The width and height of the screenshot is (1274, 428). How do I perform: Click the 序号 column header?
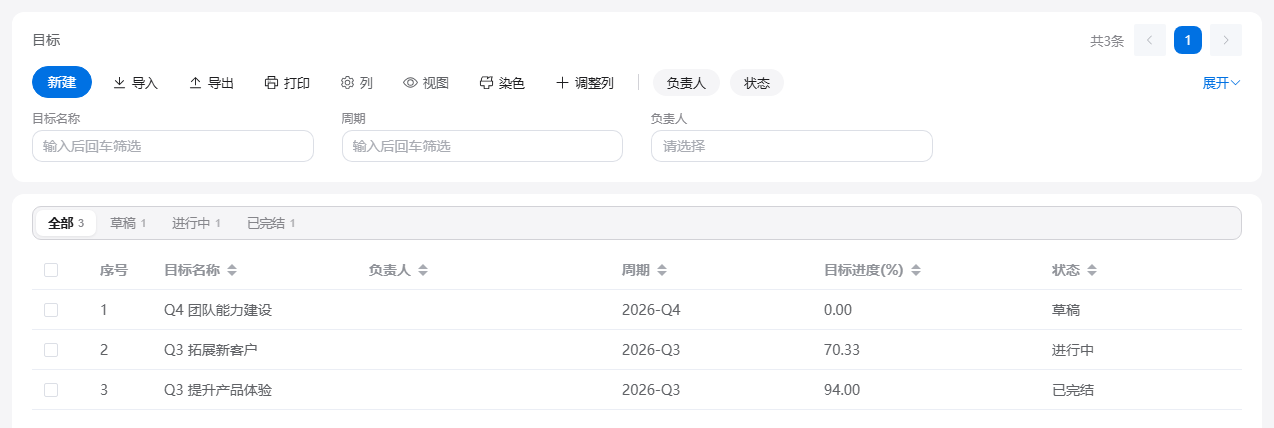tap(114, 270)
